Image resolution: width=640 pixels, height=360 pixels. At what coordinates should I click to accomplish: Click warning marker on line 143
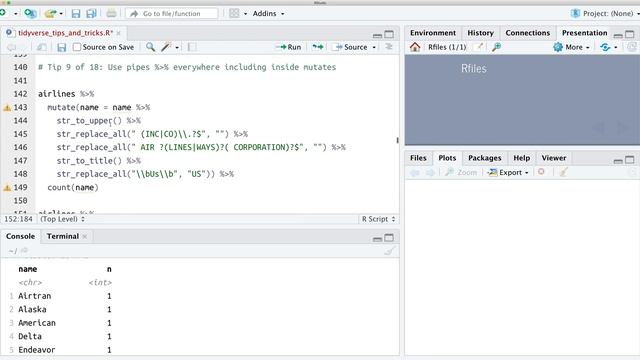pos(7,108)
